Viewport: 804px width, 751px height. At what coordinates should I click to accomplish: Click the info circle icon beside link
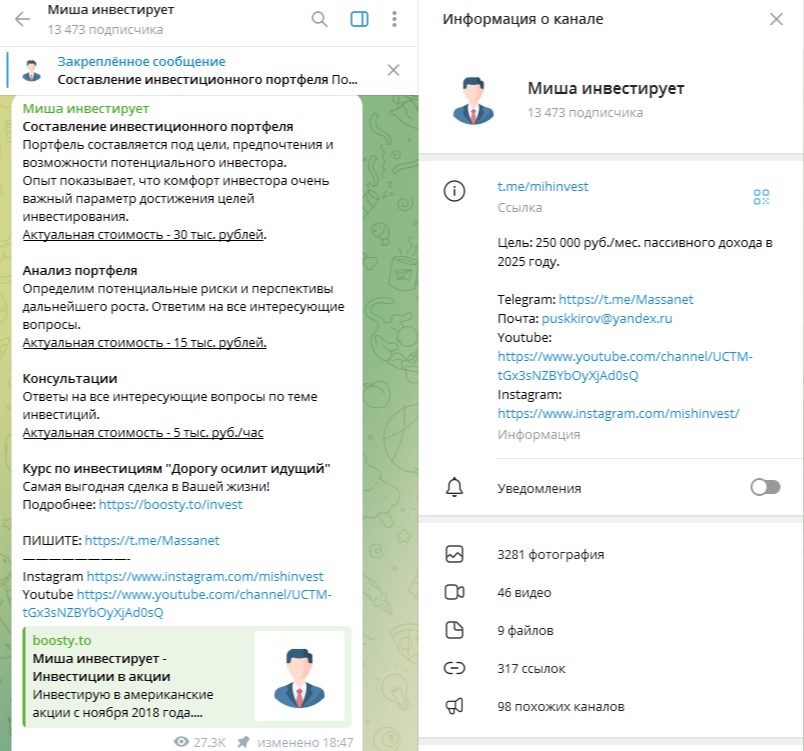[x=454, y=191]
